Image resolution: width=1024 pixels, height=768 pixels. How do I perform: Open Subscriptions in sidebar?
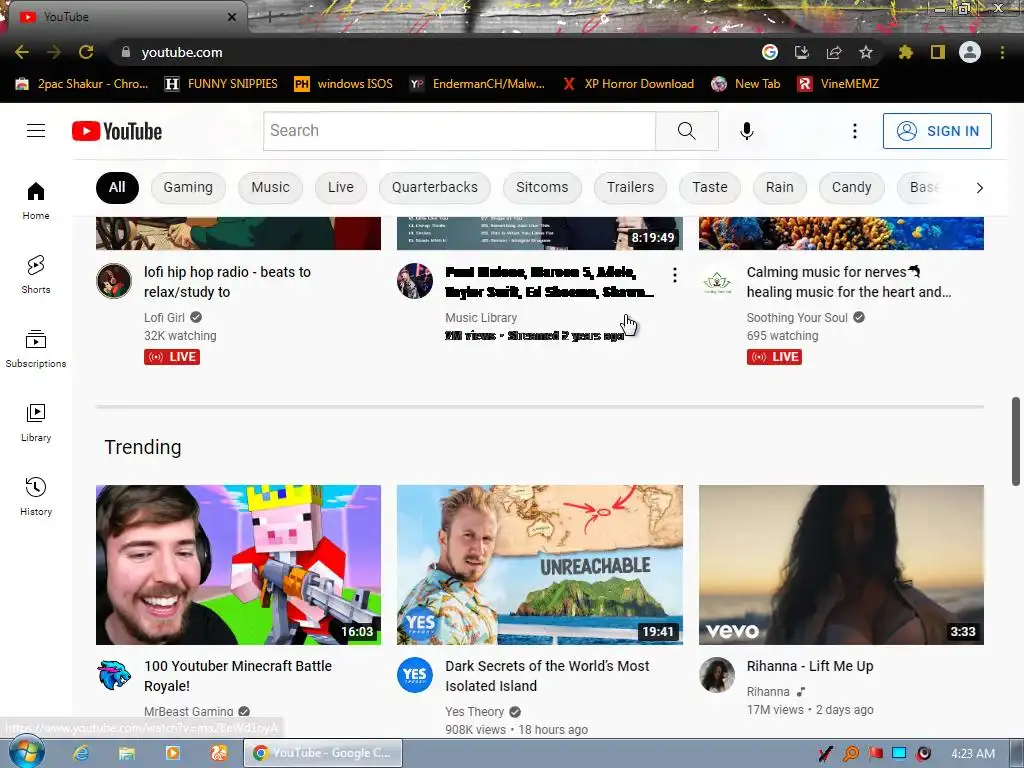[36, 349]
